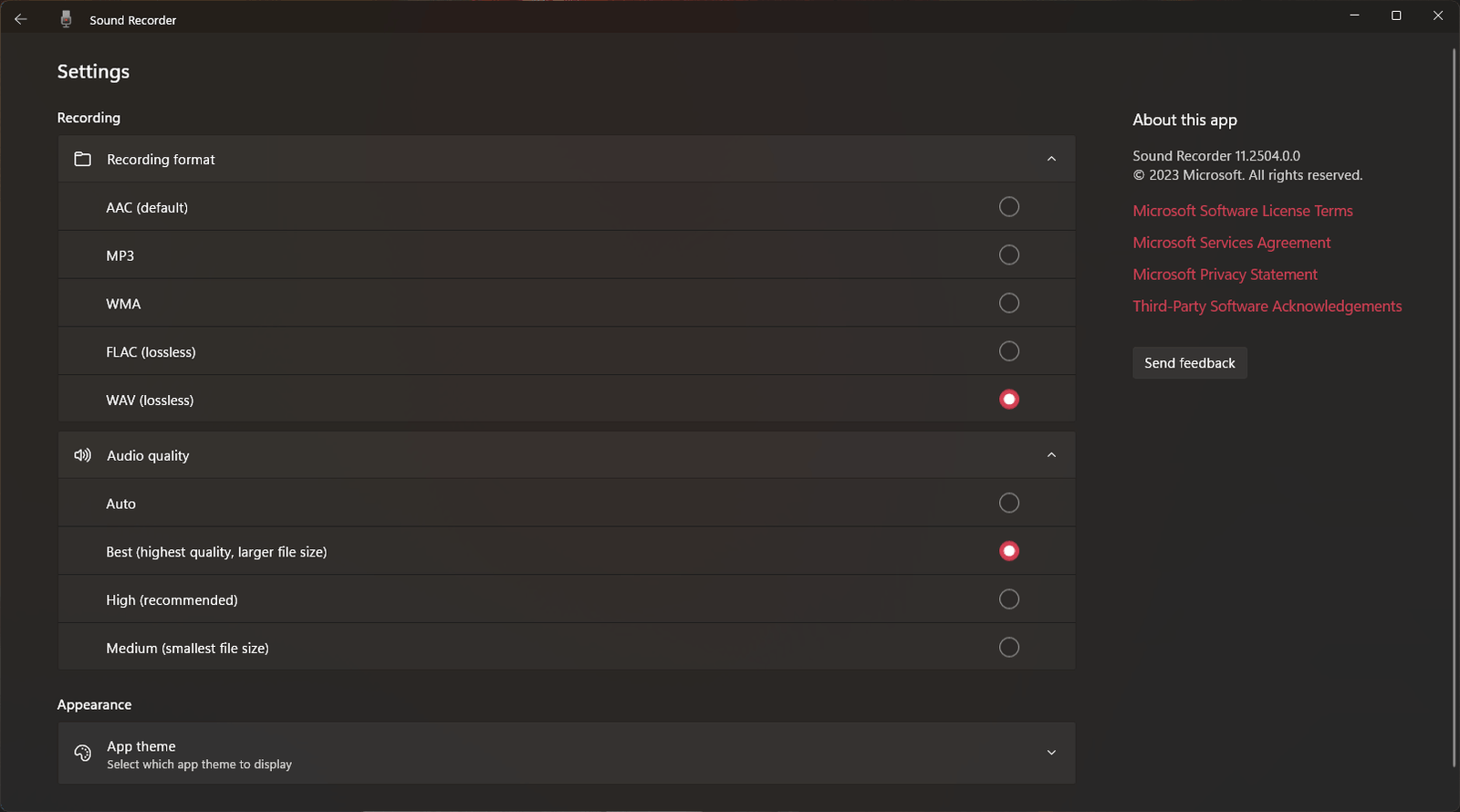This screenshot has width=1460, height=812.
Task: Collapse the Recording format section chevron
Action: pos(1051,160)
